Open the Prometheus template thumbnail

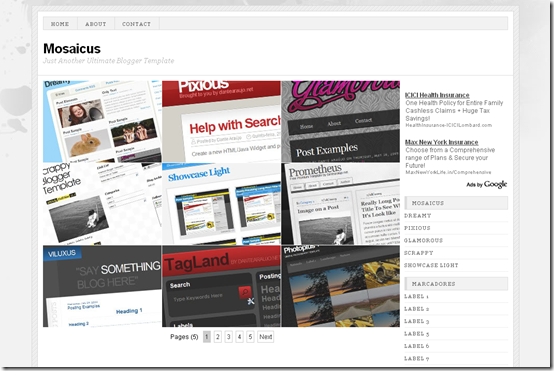[341, 204]
